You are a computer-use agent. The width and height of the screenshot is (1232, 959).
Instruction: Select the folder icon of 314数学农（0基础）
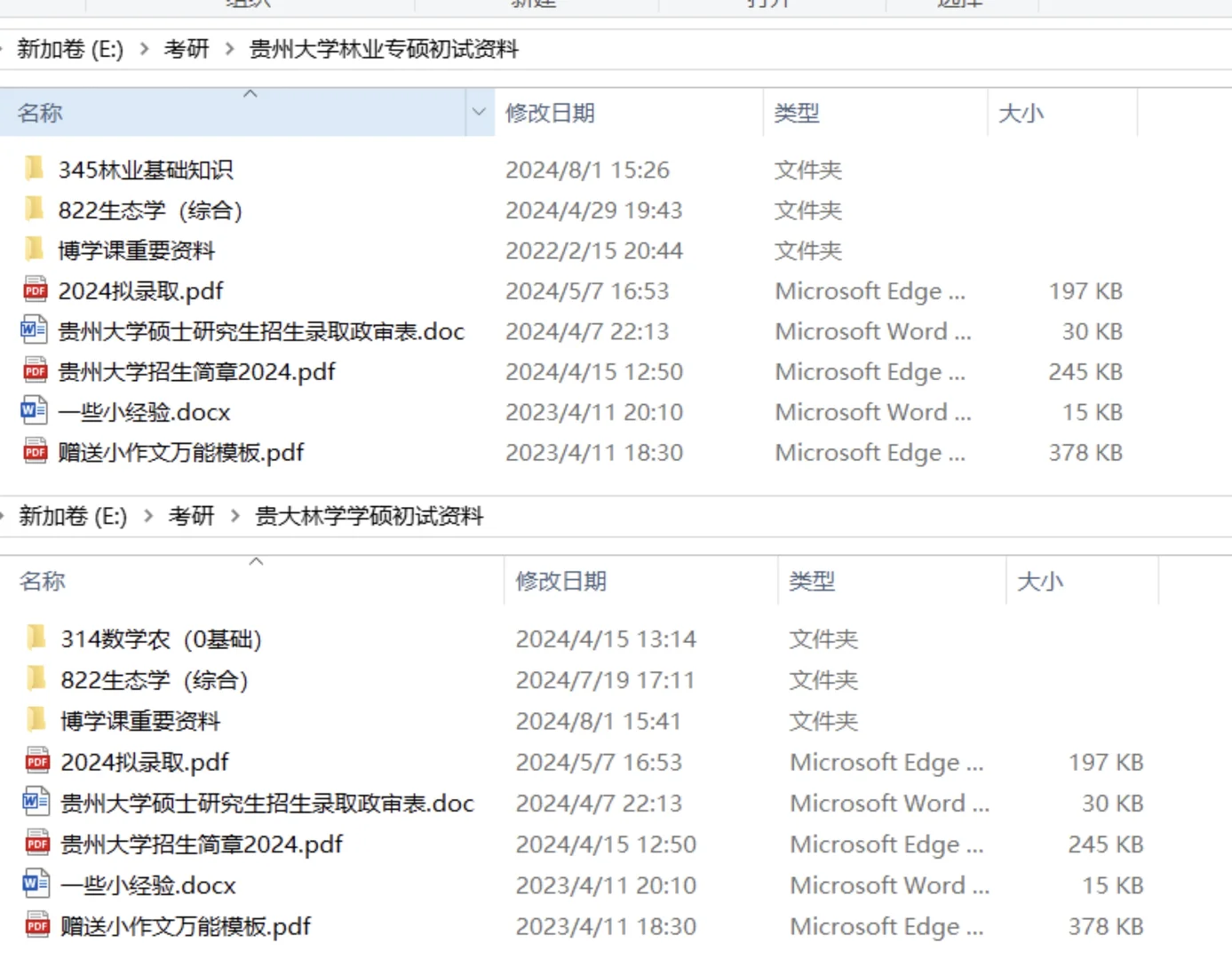pyautogui.click(x=36, y=638)
